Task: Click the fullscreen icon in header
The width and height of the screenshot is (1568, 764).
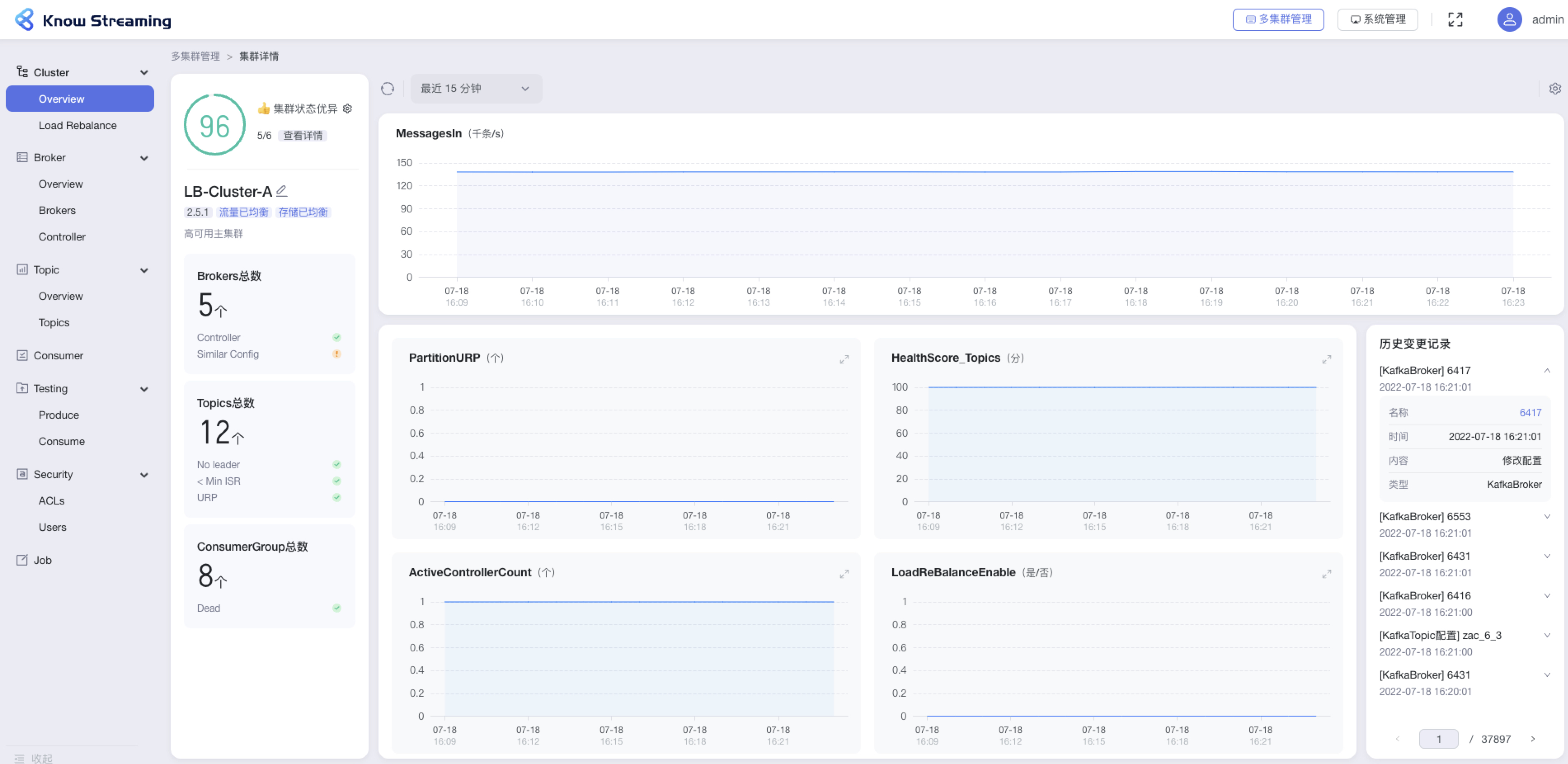Action: pos(1455,19)
